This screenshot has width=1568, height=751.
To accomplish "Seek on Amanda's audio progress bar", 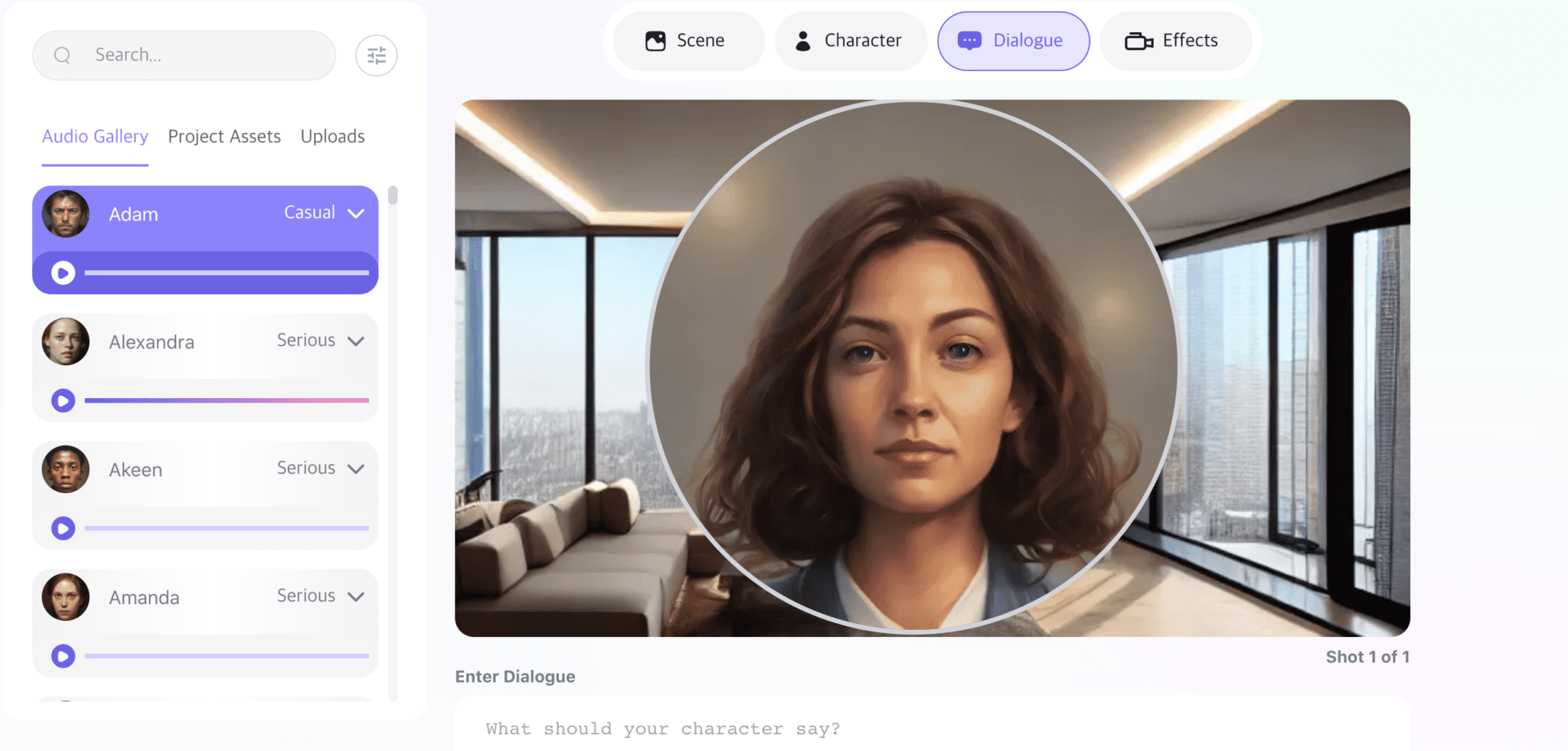I will (x=227, y=656).
